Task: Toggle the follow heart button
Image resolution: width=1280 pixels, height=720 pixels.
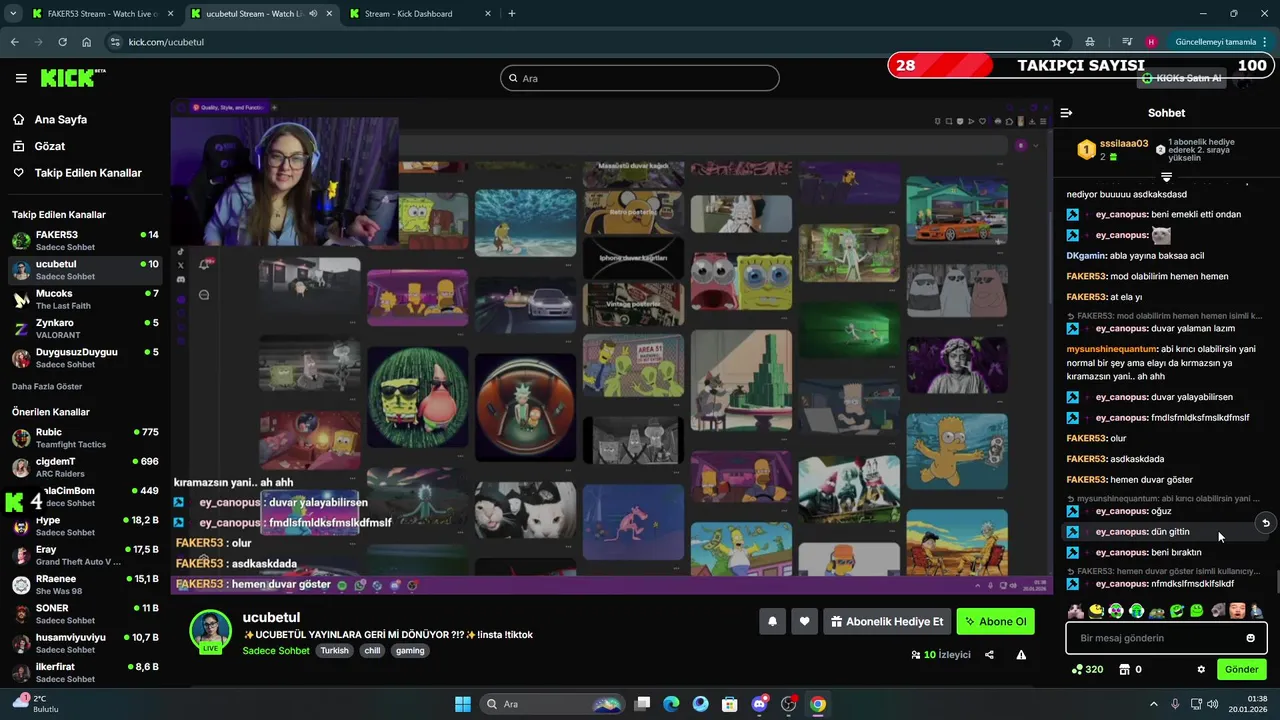Action: (804, 621)
